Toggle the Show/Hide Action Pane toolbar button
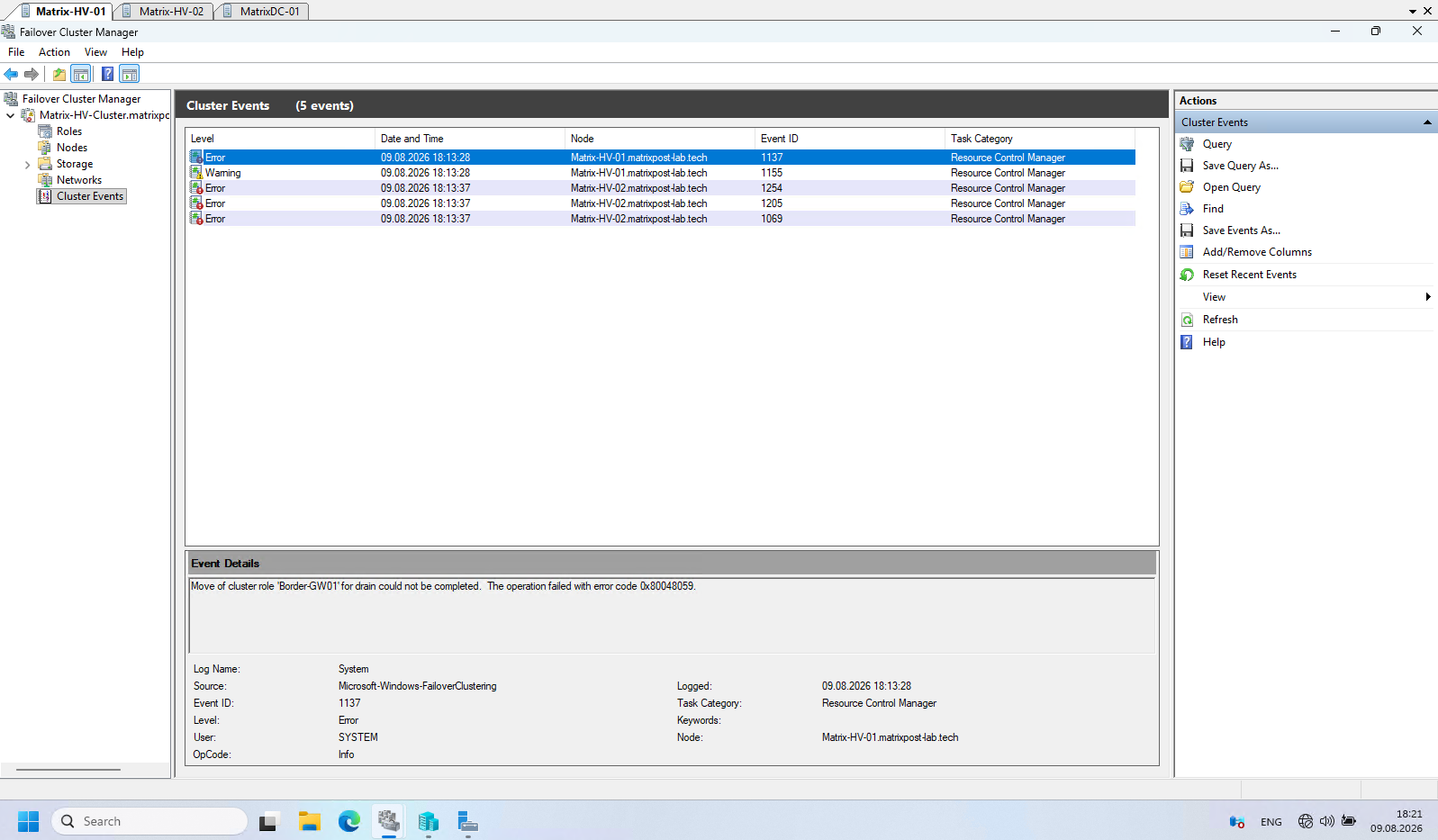Viewport: 1438px width, 840px height. pos(130,74)
